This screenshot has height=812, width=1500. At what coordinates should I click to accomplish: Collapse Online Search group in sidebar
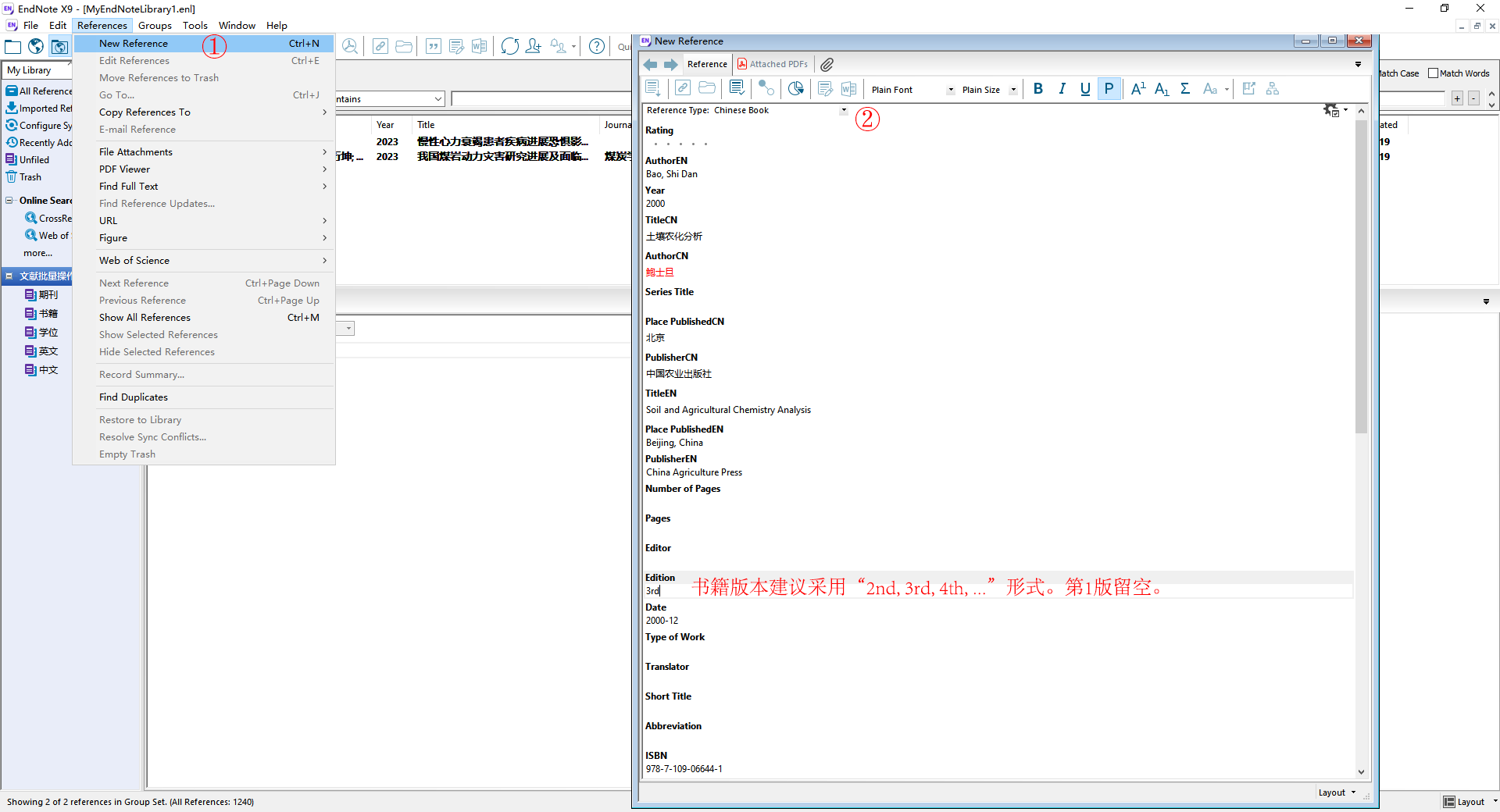[9, 201]
